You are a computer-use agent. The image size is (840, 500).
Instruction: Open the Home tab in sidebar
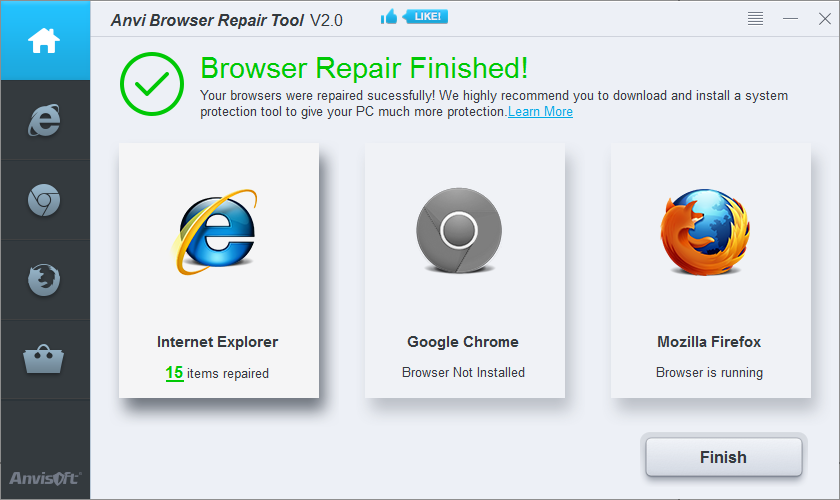coord(44,41)
